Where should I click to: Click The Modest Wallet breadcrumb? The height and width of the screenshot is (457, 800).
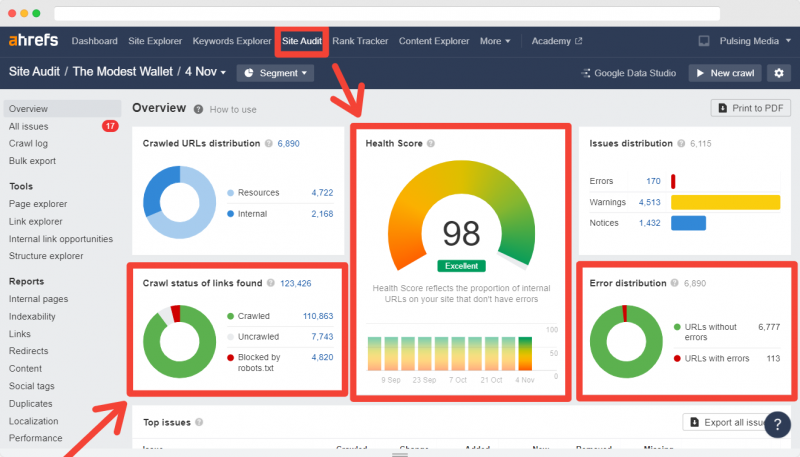(122, 71)
